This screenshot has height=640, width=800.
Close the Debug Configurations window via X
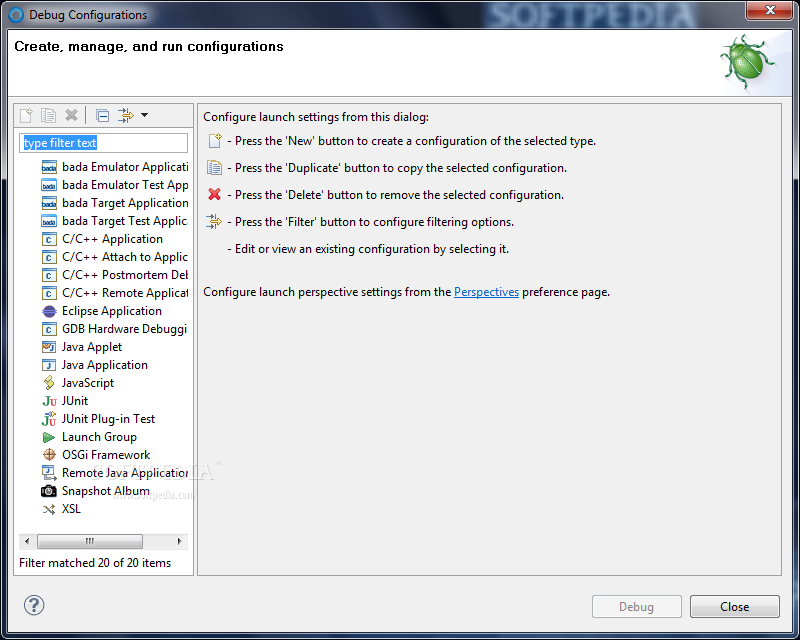[x=770, y=10]
